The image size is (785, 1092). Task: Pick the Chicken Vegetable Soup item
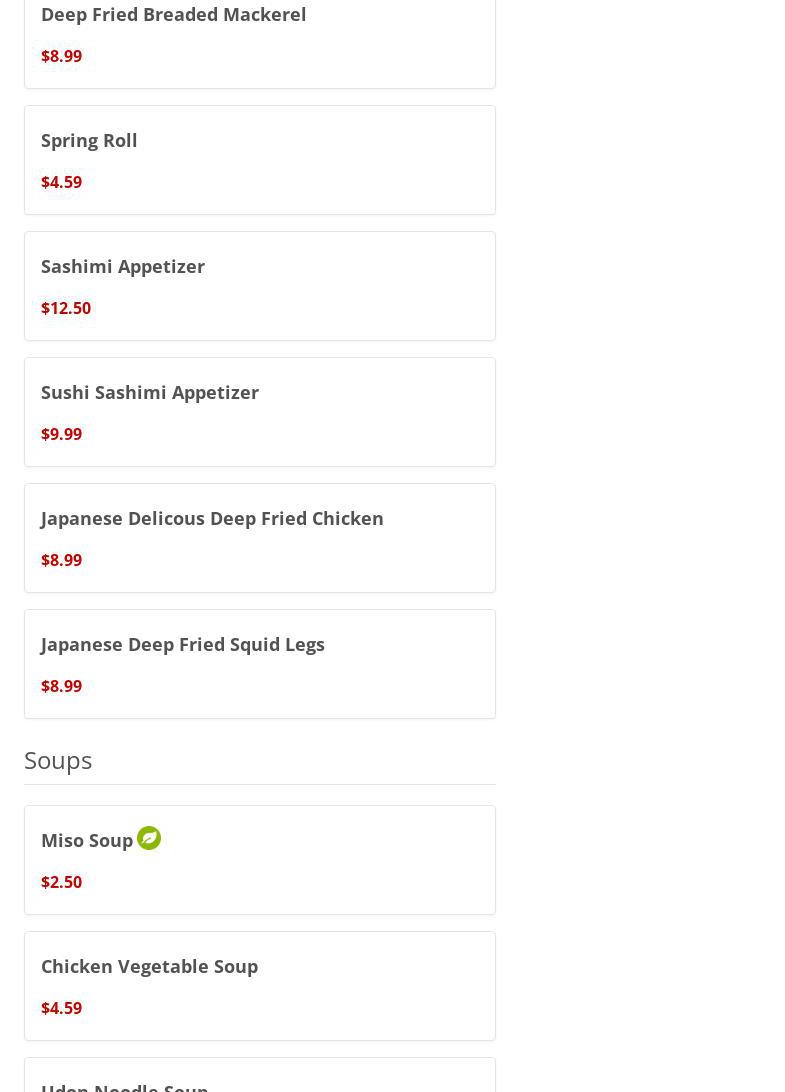150,967
